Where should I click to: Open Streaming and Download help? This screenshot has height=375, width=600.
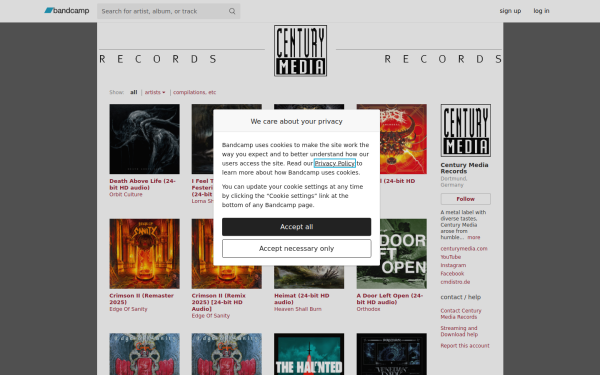(459, 331)
